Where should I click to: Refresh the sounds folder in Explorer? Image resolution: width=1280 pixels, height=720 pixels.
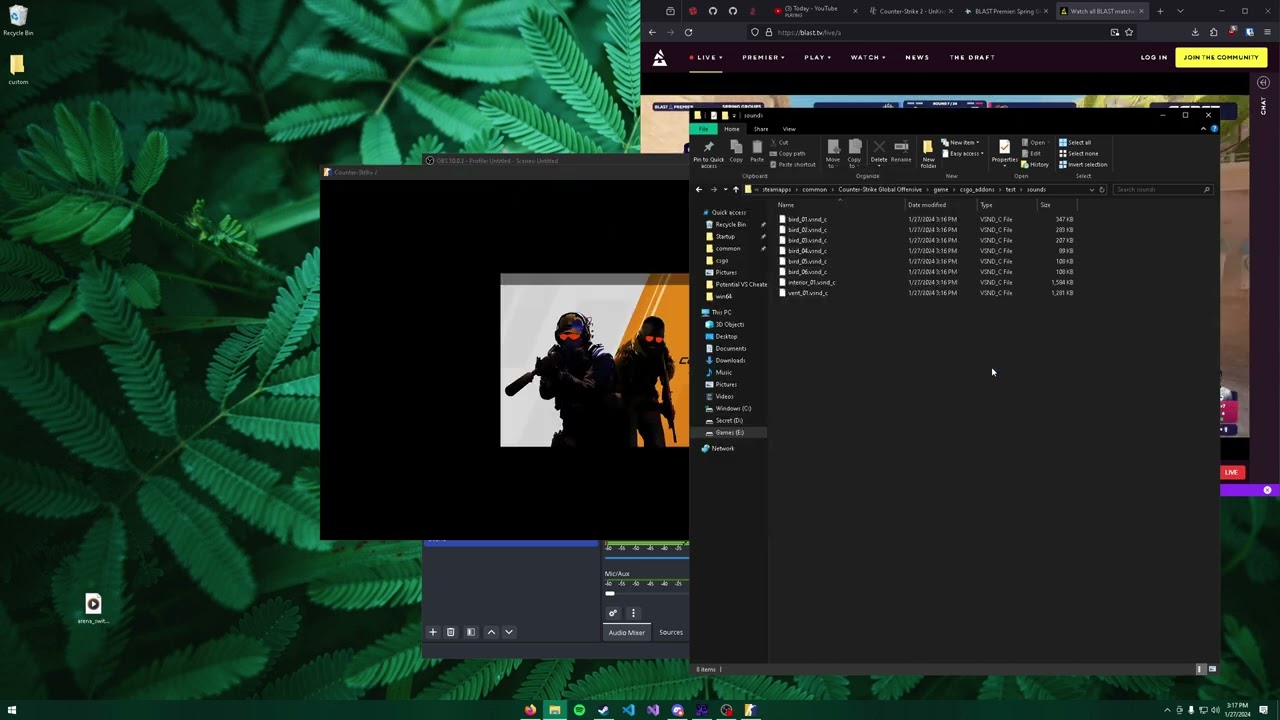click(x=1102, y=190)
